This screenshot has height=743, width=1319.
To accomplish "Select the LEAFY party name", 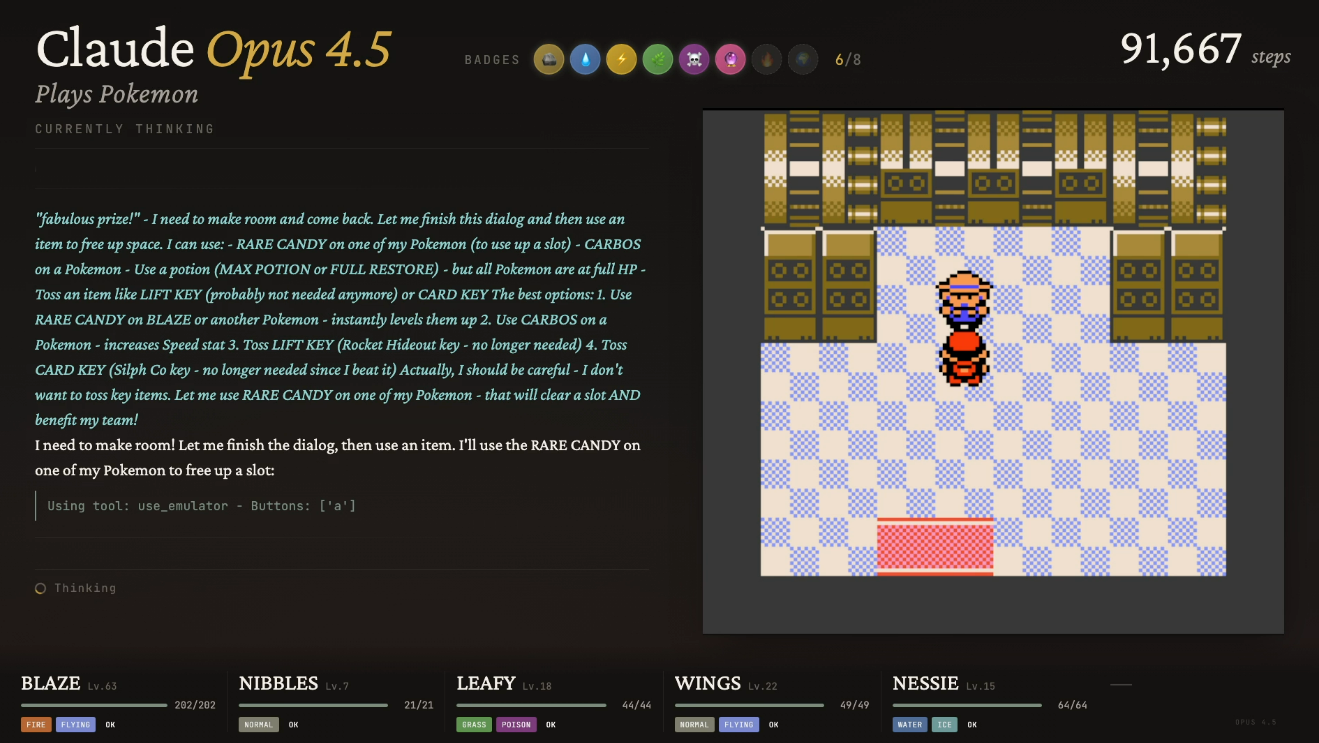I will pos(486,684).
